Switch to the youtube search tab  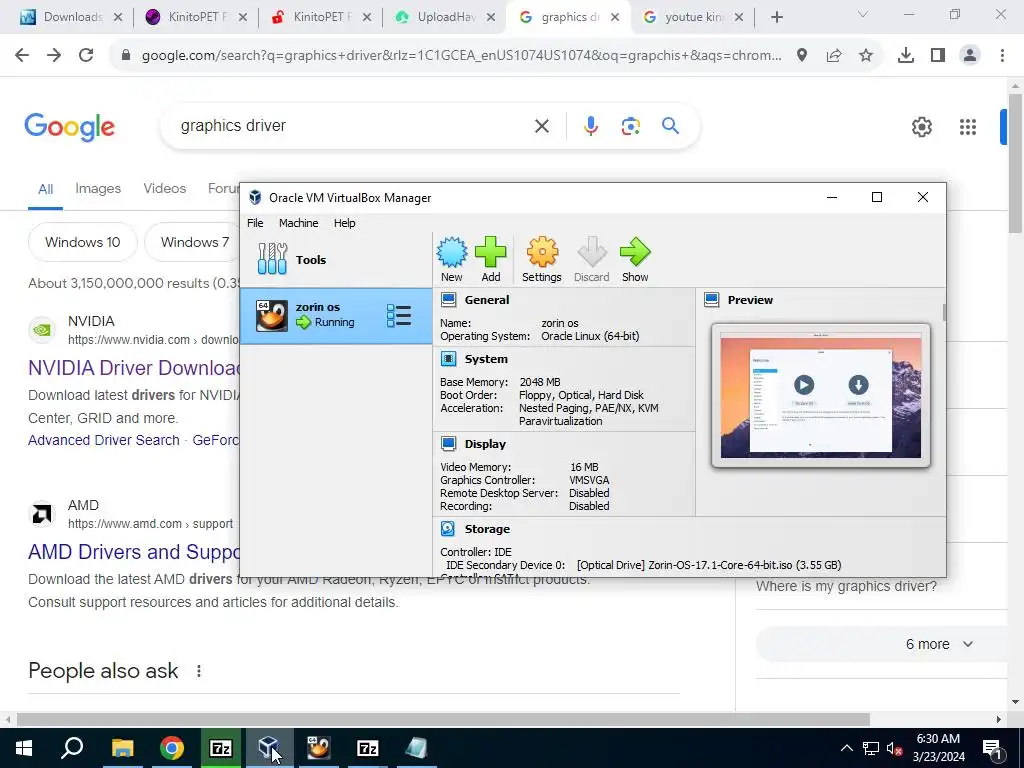point(692,17)
